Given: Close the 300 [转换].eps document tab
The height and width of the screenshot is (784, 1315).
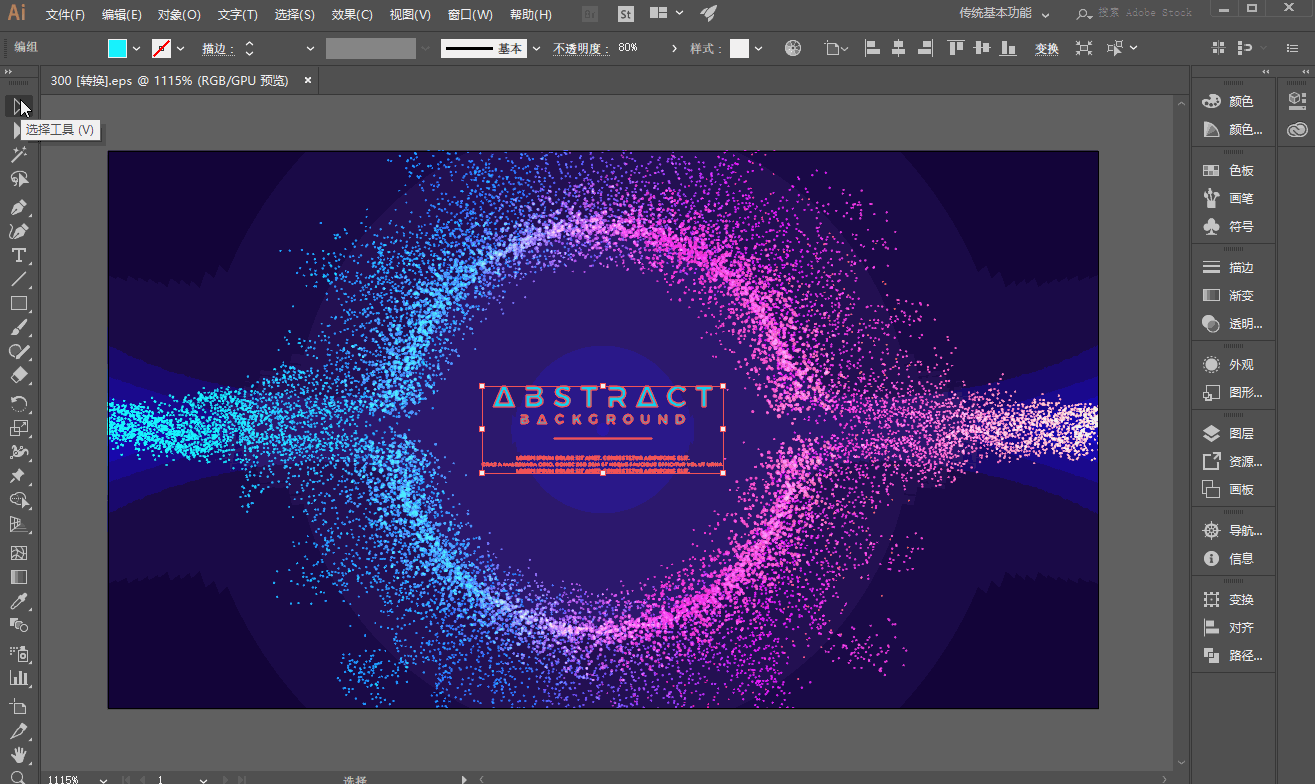Looking at the screenshot, I should coord(308,80).
